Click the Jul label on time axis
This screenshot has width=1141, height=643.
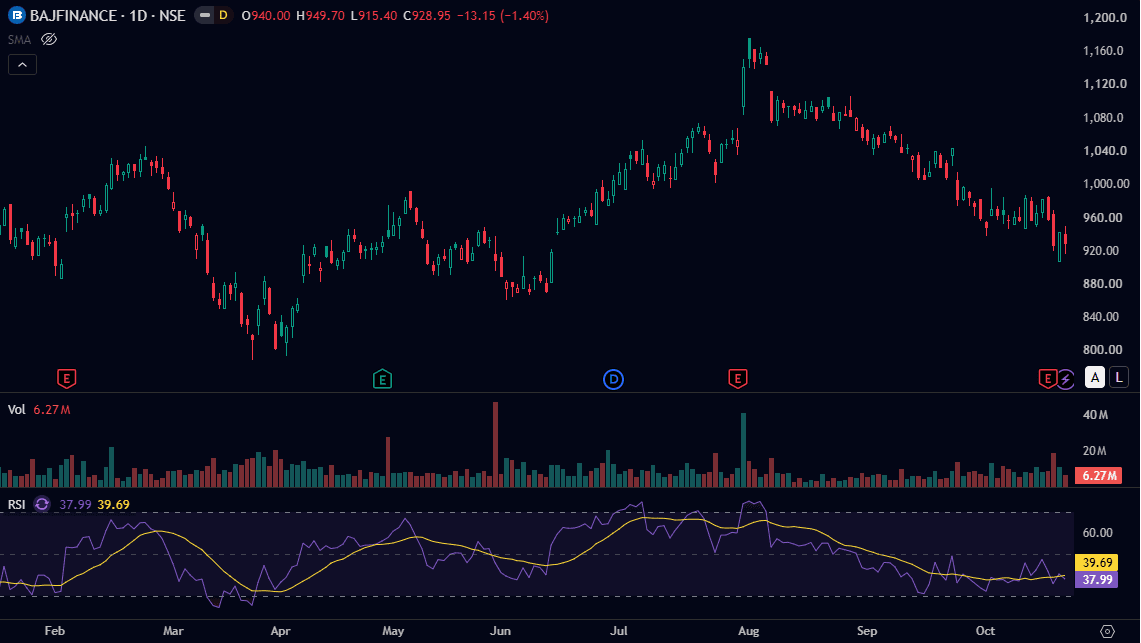coord(619,631)
